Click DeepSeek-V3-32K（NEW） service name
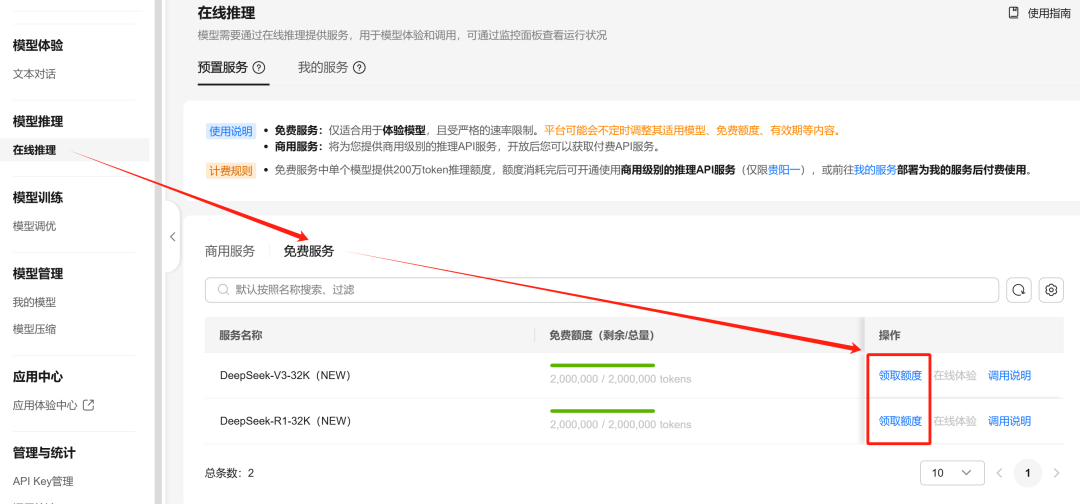 (285, 375)
